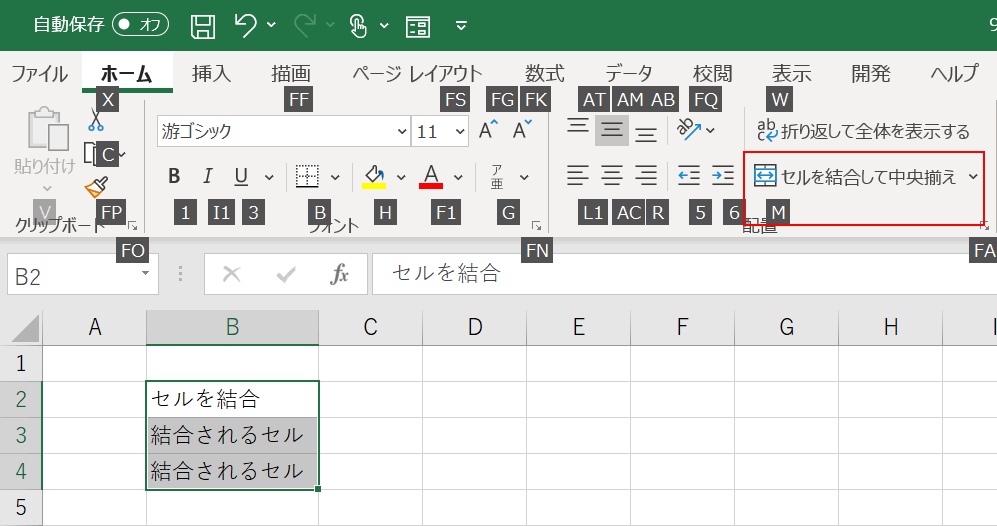The width and height of the screenshot is (997, 526).
Task: Apply the yellow fill color bucket
Action: [375, 177]
